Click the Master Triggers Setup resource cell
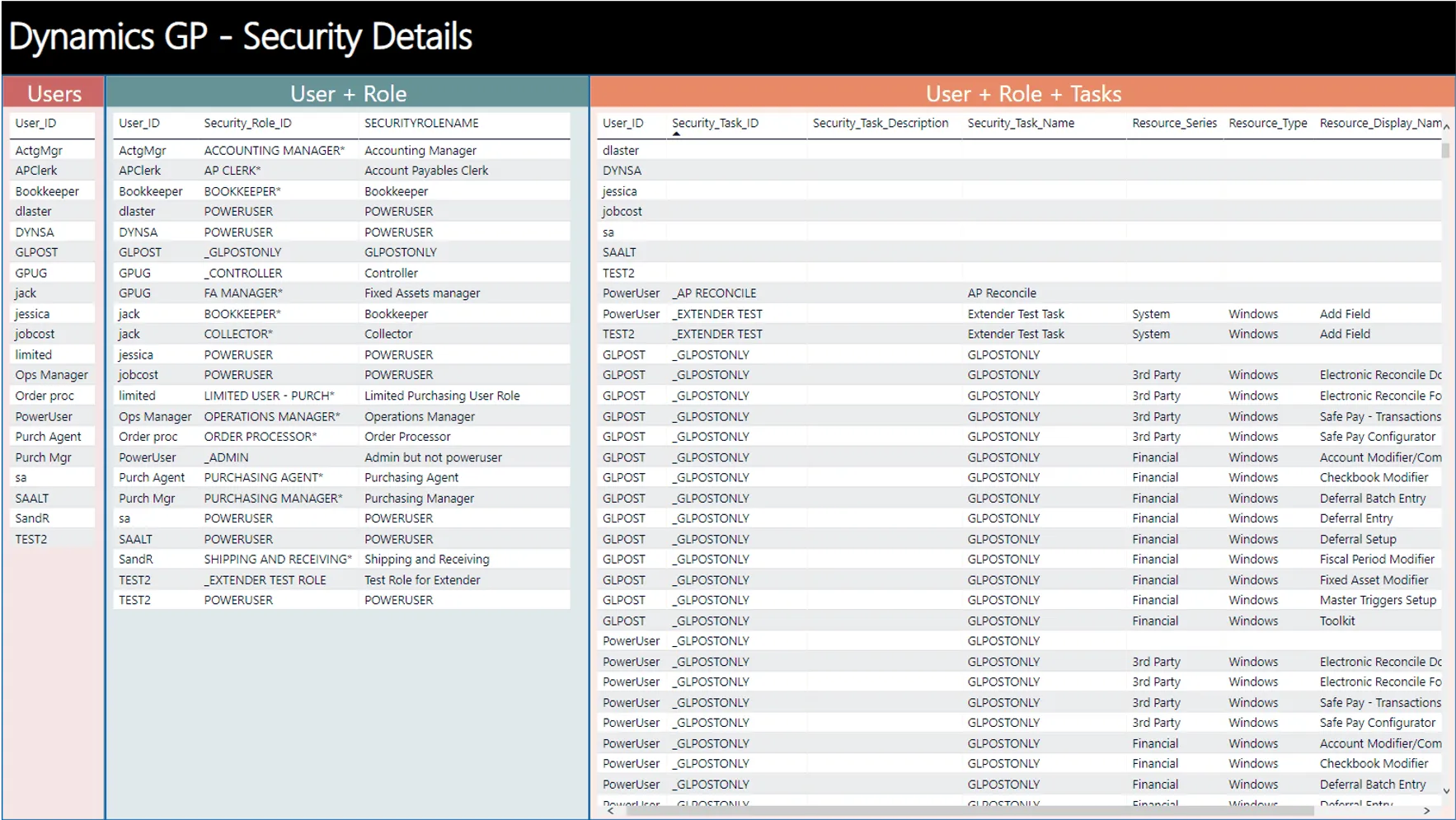 pos(1377,600)
